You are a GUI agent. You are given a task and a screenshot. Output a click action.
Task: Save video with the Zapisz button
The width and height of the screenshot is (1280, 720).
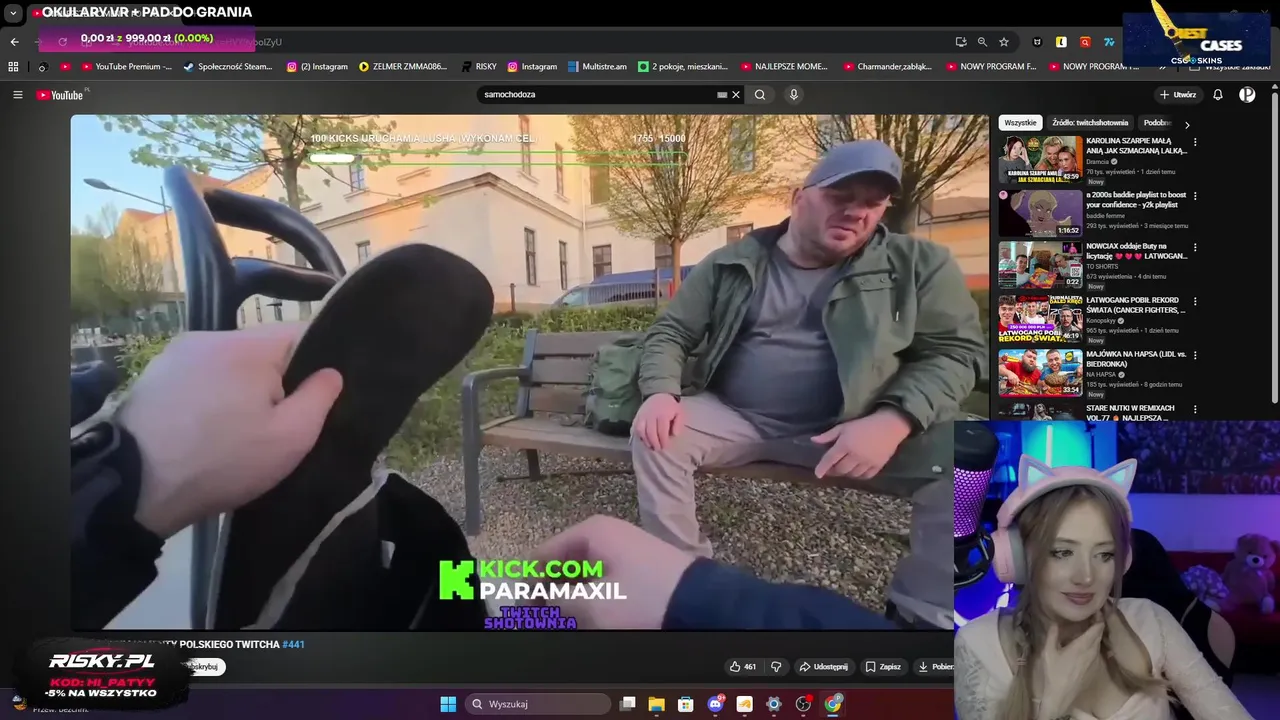[x=883, y=667]
